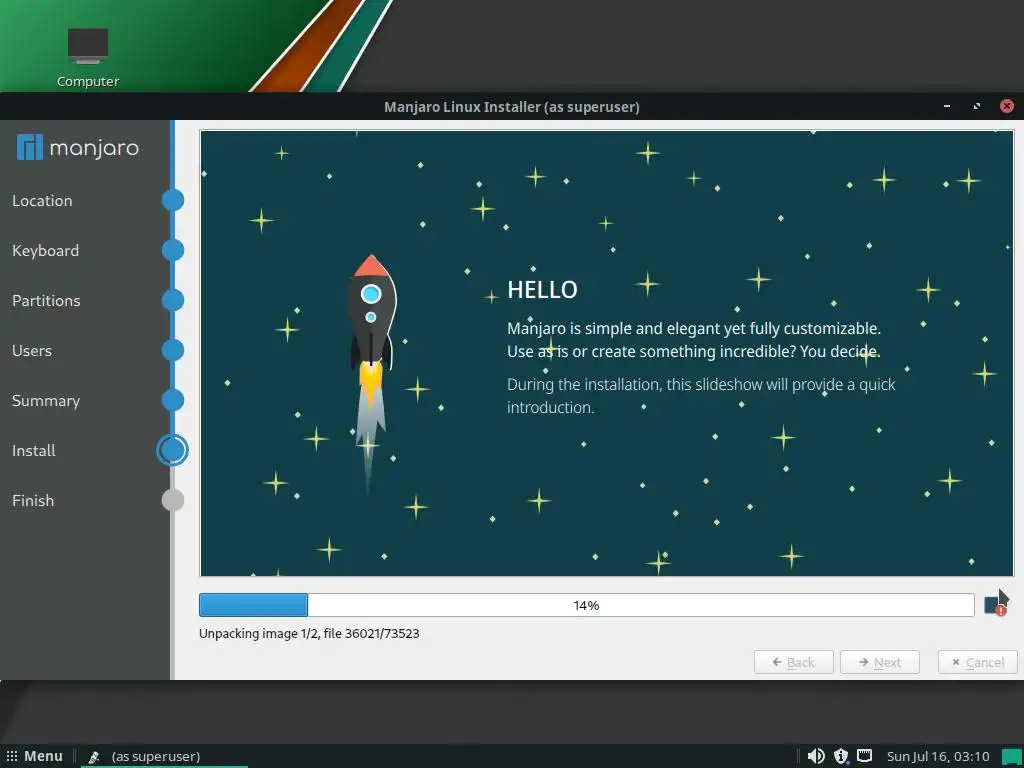The image size is (1024, 768).
Task: Close the Manjaro Linux Installer window
Action: [1007, 106]
